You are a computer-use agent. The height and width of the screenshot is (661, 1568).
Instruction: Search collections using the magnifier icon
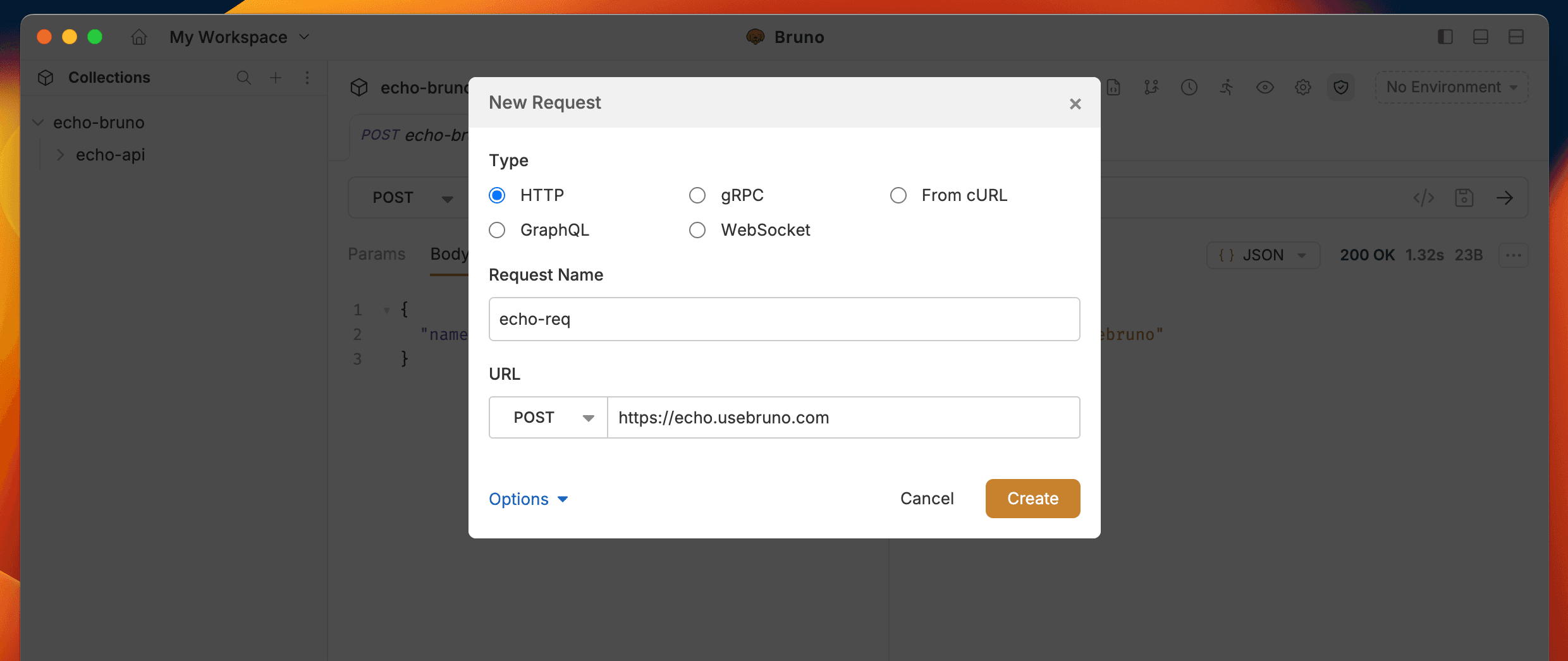(243, 77)
